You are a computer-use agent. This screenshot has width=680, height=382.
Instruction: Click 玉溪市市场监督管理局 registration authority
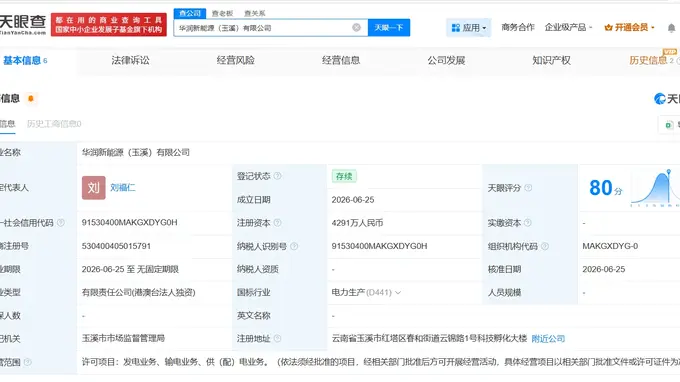[x=123, y=338]
